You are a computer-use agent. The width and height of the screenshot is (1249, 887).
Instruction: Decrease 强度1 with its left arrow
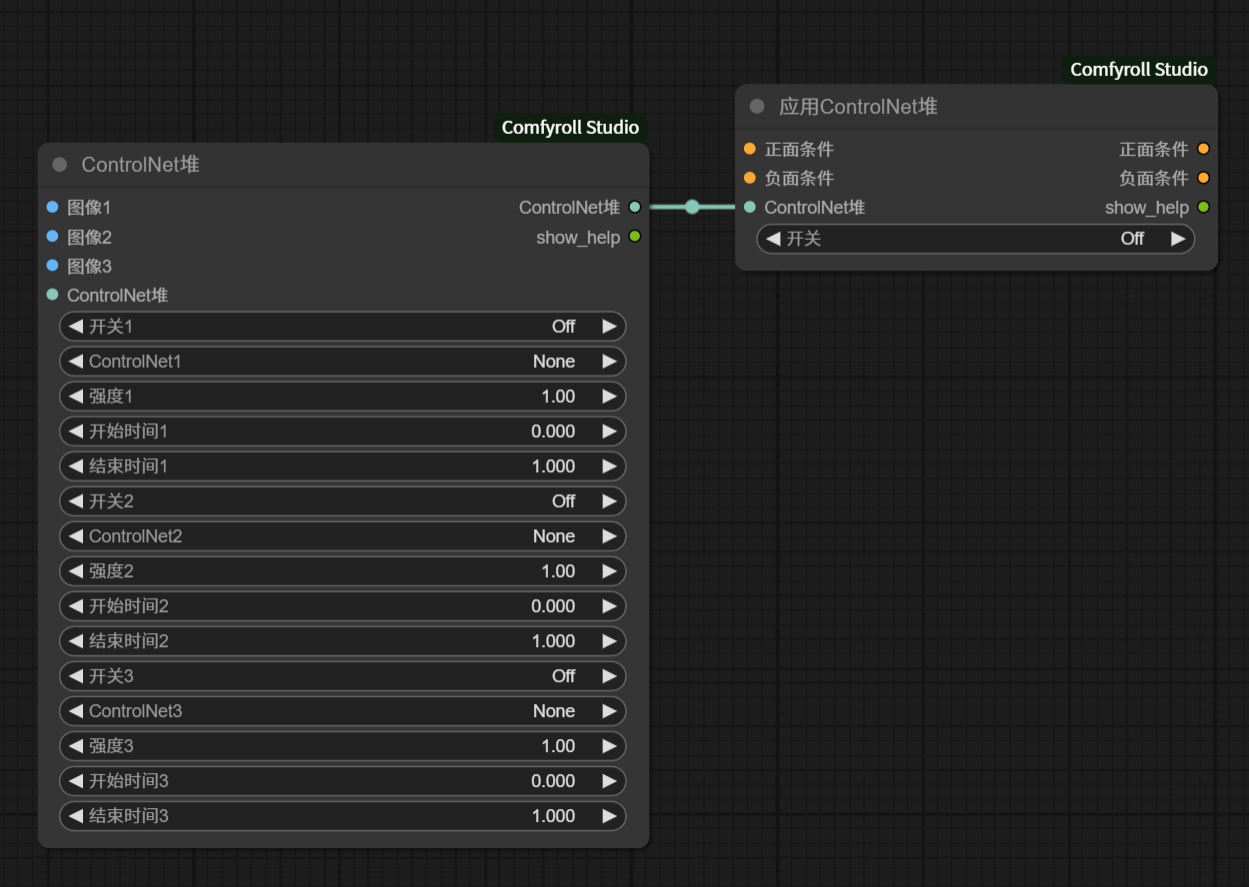76,396
